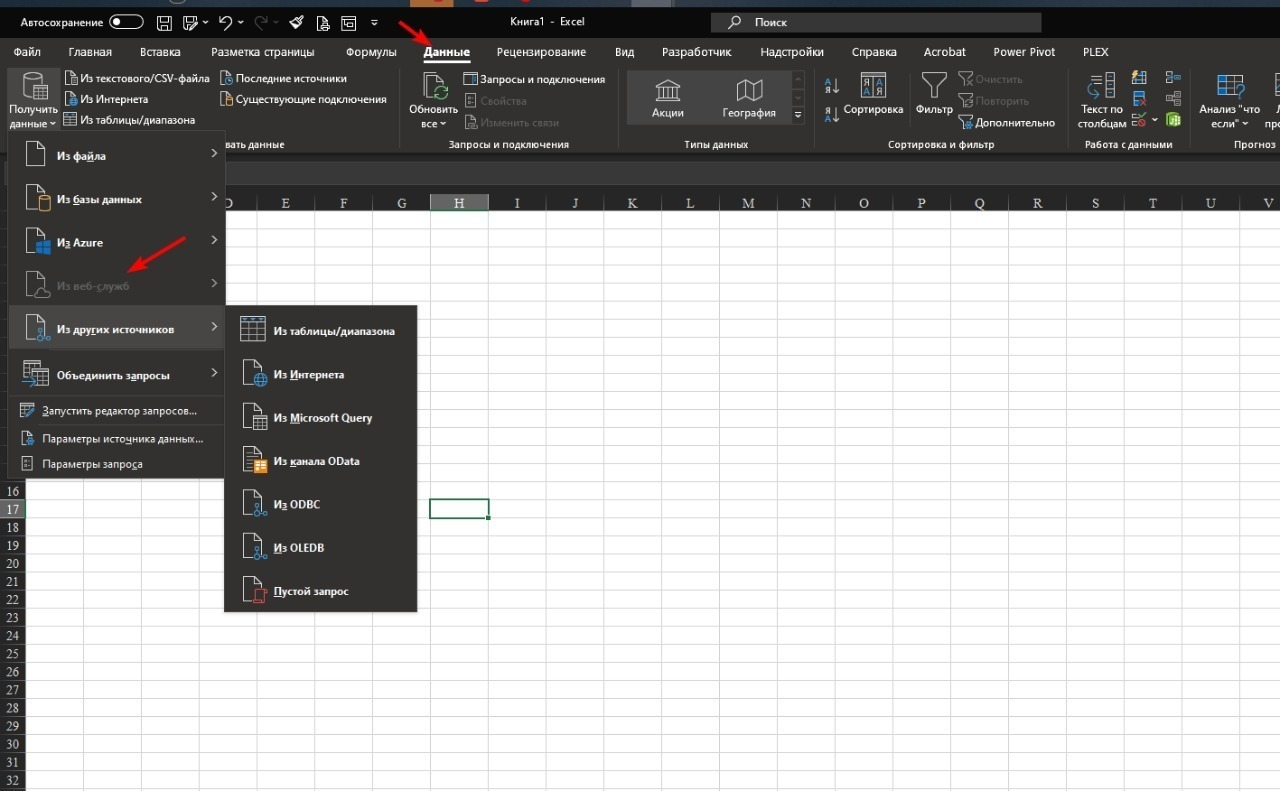Open Параметры источника данных menu item
The height and width of the screenshot is (791, 1280).
(116, 438)
